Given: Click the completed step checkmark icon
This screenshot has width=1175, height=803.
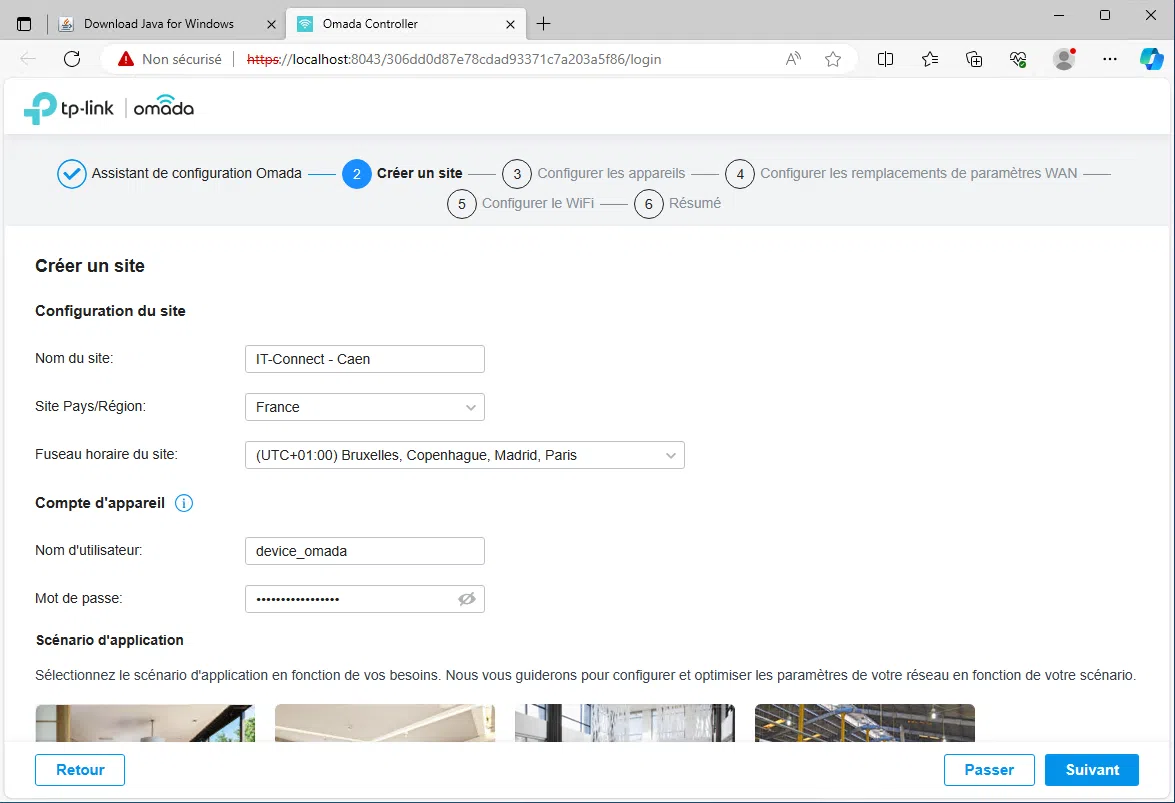Looking at the screenshot, I should [x=71, y=174].
